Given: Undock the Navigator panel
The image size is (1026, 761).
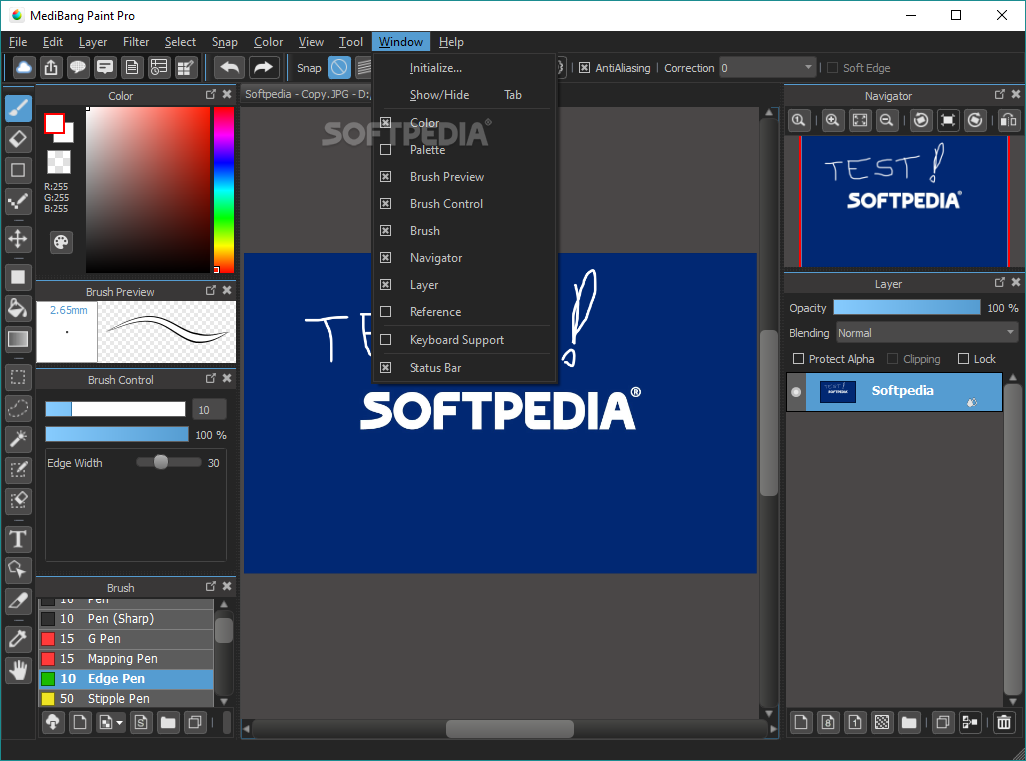Looking at the screenshot, I should (x=999, y=94).
